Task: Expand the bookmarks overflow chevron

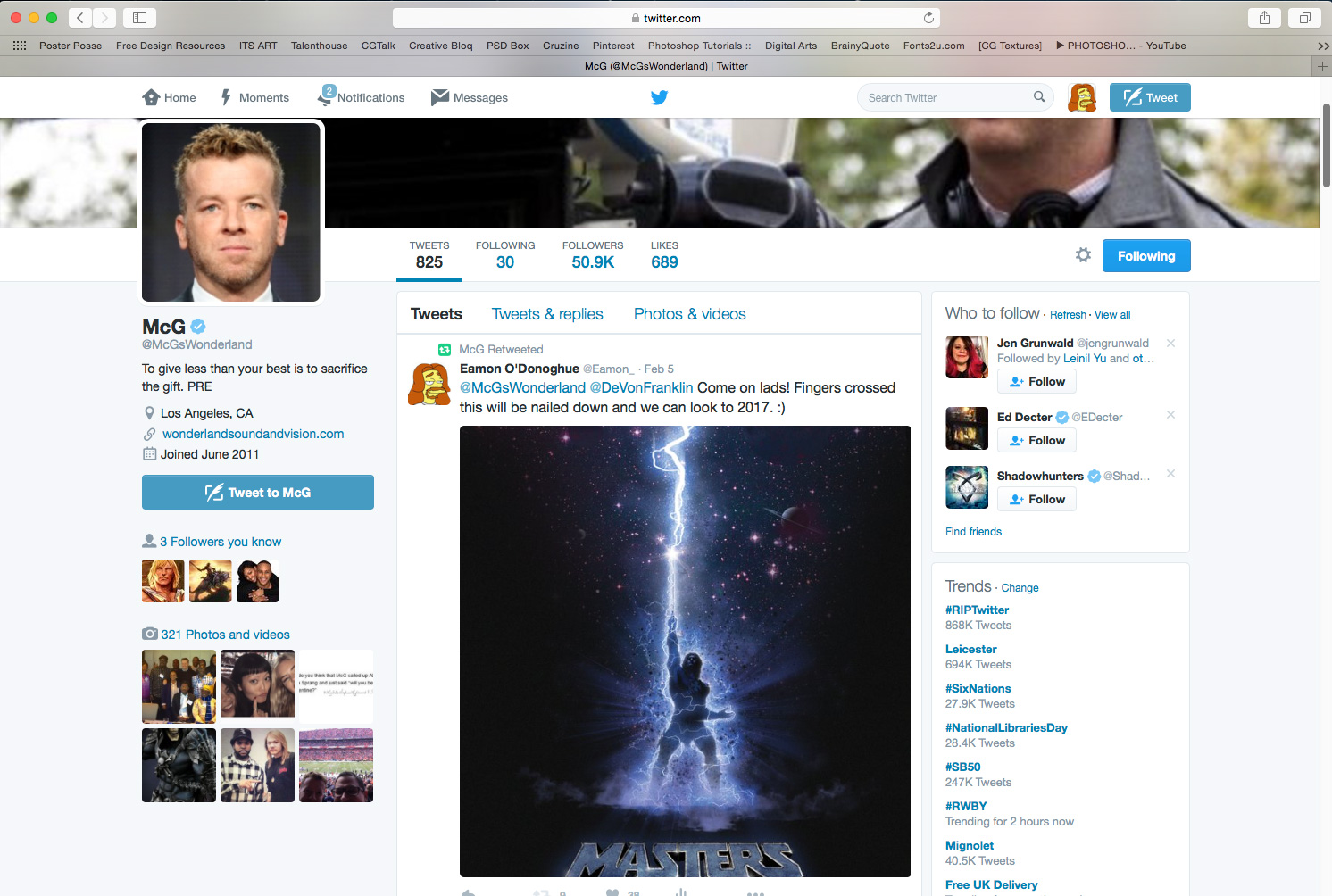Action: click(x=1323, y=46)
